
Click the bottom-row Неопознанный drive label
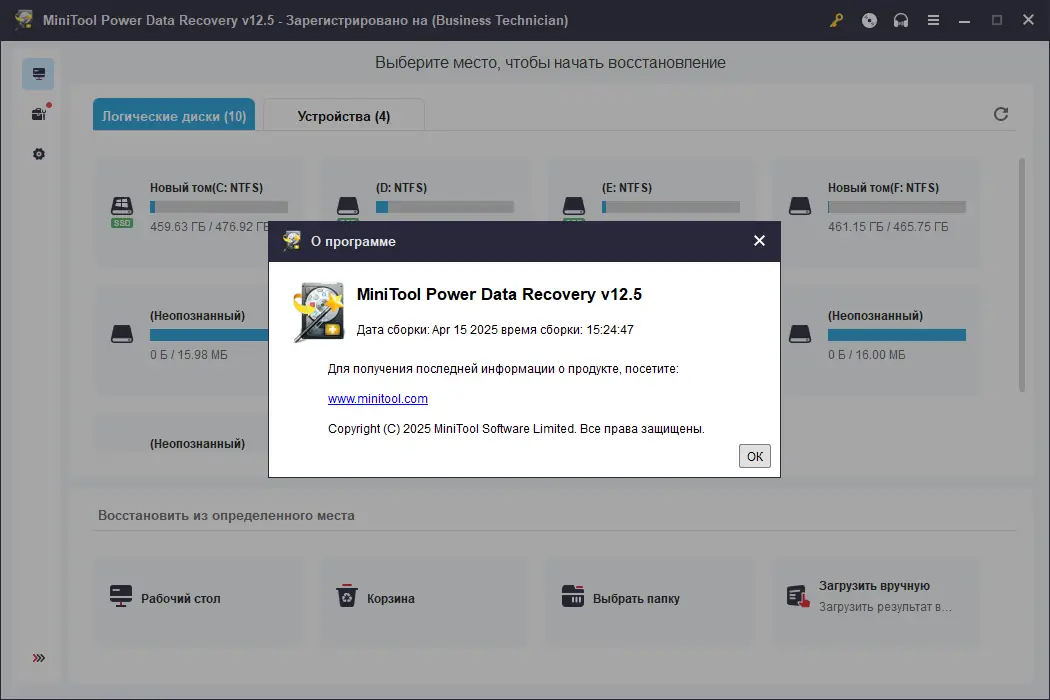[198, 443]
